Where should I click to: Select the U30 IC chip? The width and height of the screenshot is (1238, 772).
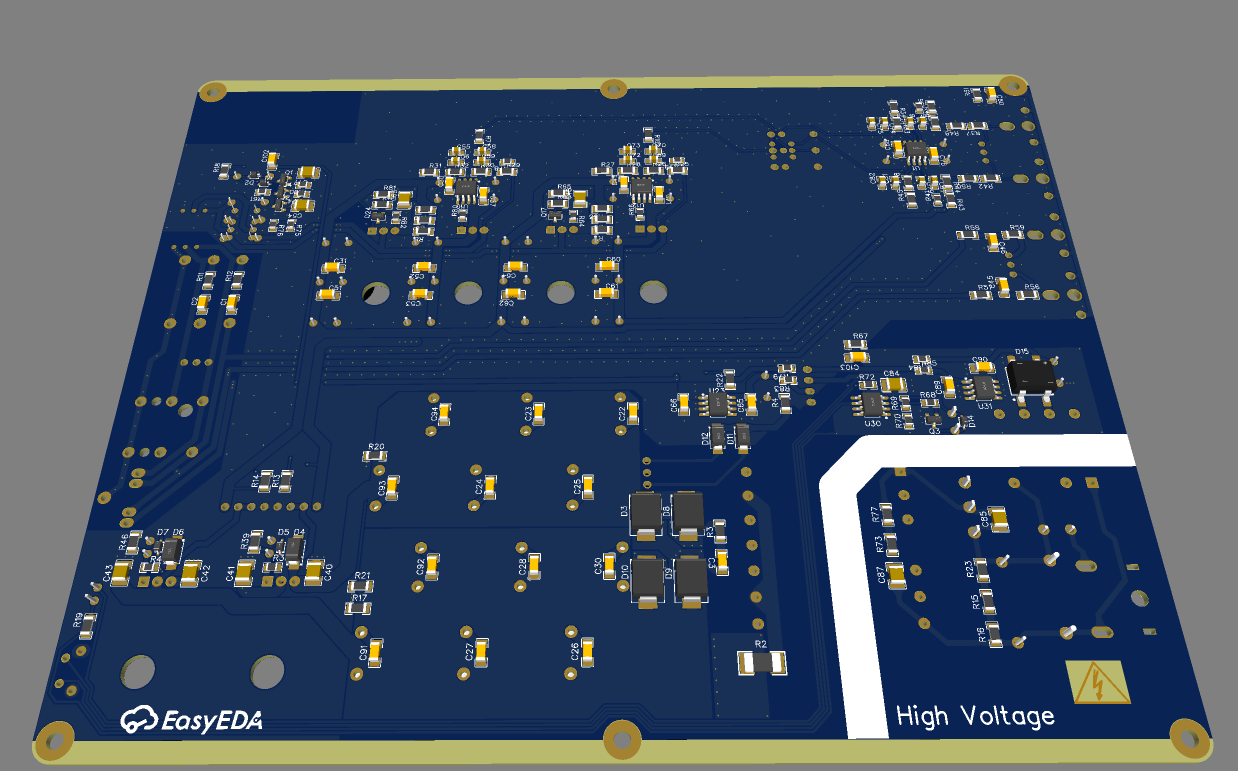pos(871,403)
